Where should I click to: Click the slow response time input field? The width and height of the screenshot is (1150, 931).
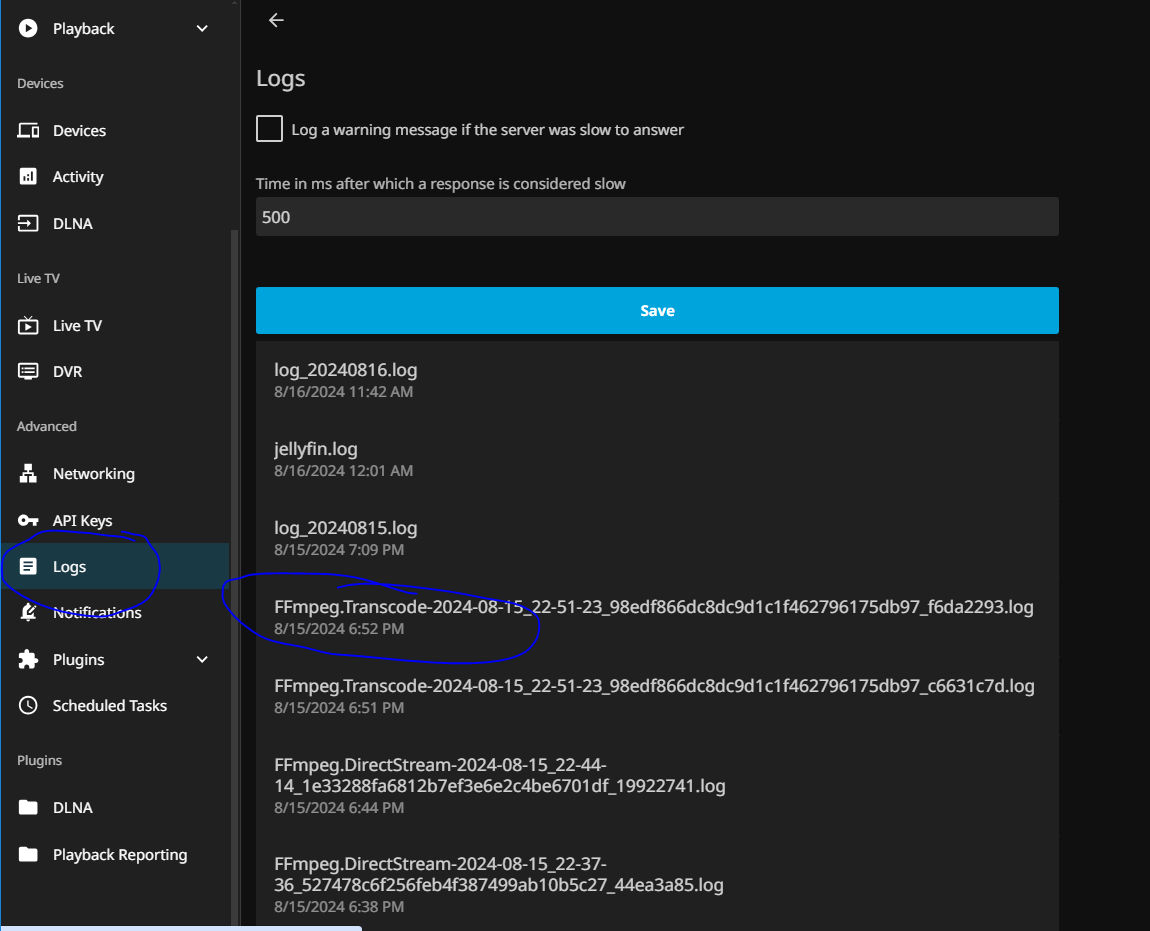657,217
